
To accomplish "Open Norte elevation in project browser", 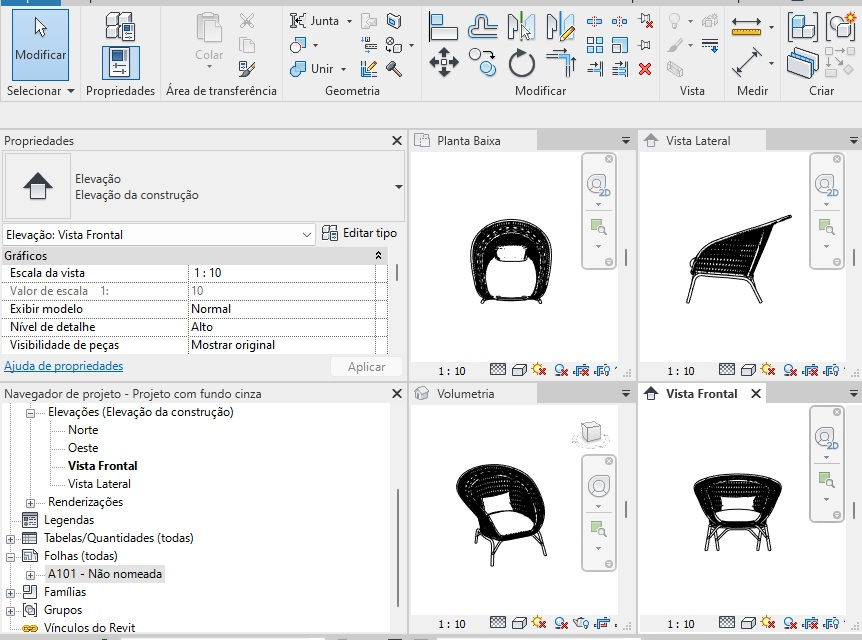I will (83, 430).
